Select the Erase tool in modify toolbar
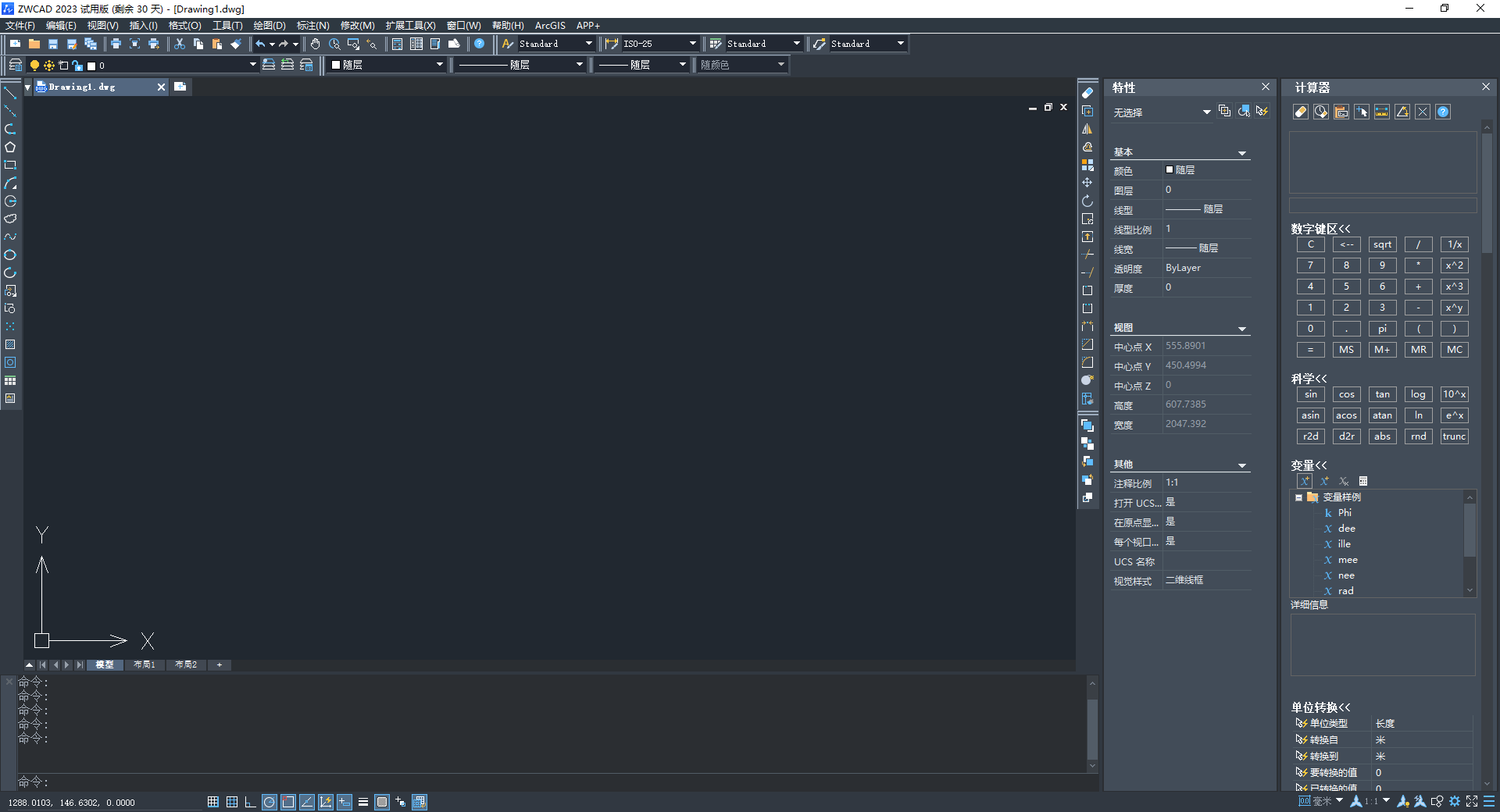Viewport: 1500px width, 812px height. click(1087, 93)
